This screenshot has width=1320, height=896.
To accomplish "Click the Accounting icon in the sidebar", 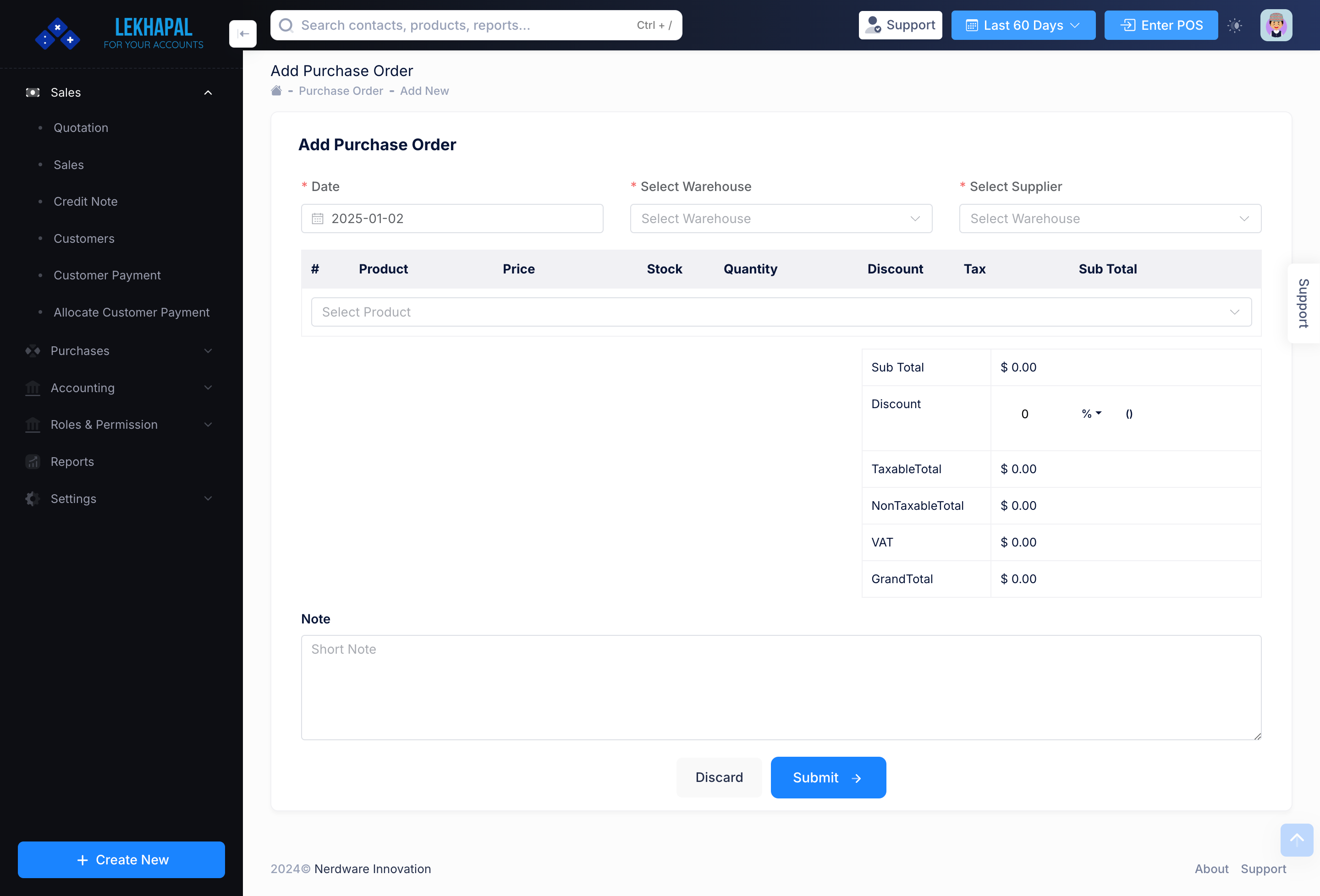I will click(x=33, y=388).
